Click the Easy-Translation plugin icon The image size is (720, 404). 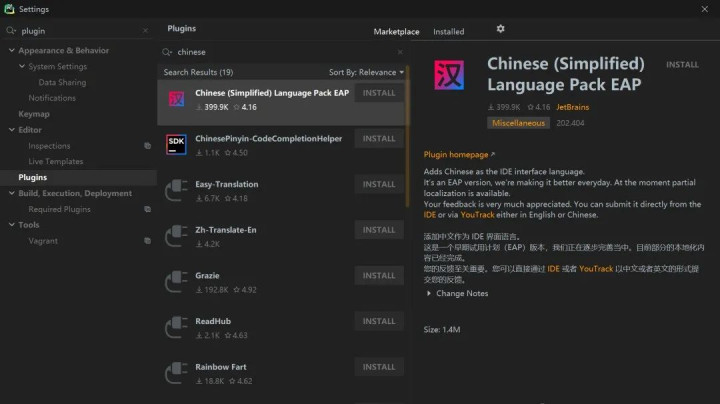pyautogui.click(x=177, y=190)
